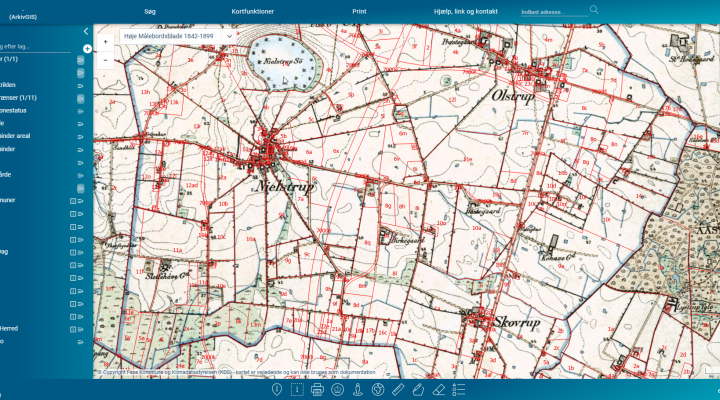
Task: Click the printer icon in bottom toolbar
Action: (317, 389)
